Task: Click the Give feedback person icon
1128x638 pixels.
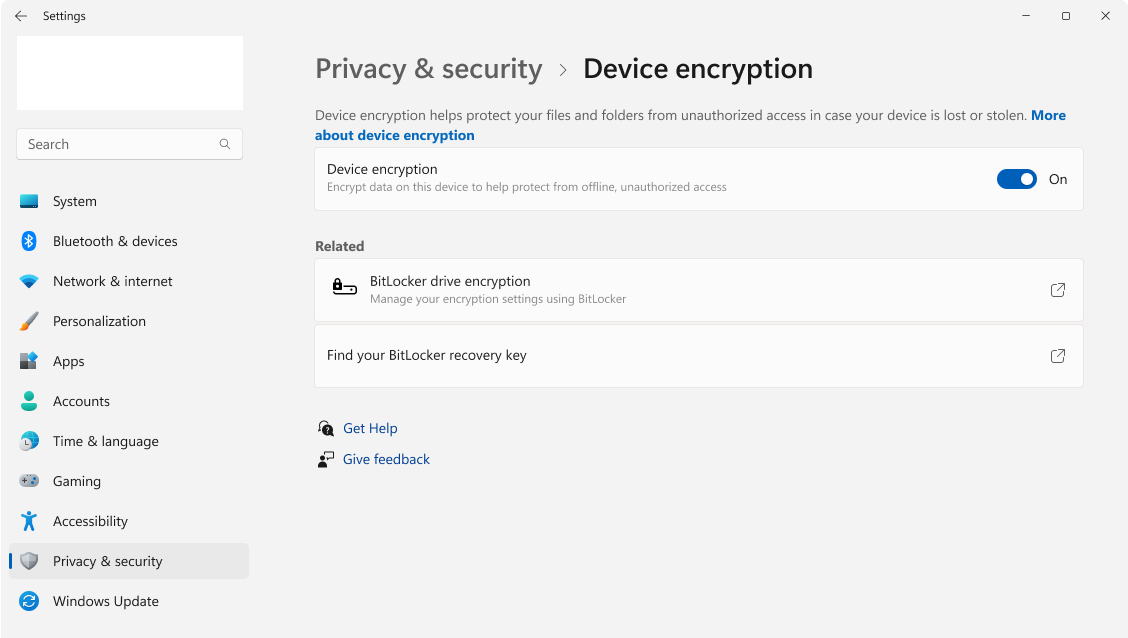Action: click(326, 460)
